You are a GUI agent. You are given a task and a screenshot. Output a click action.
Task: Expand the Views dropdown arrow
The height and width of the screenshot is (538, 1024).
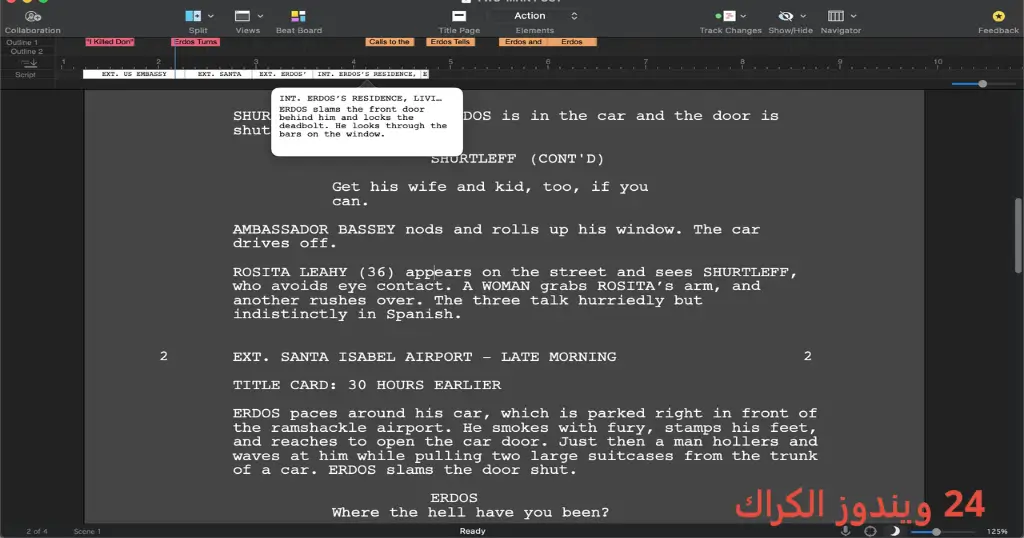click(x=260, y=16)
